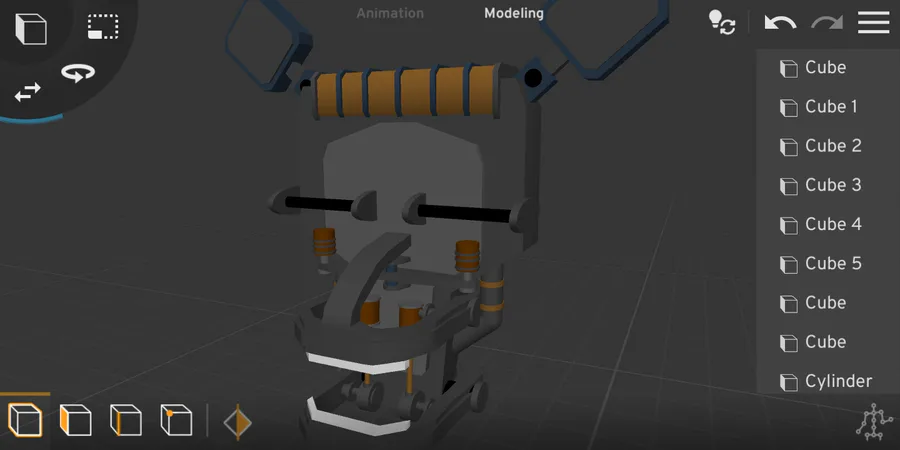900x450 pixels.
Task: Enable vertex selection mode icon
Action: [x=176, y=420]
